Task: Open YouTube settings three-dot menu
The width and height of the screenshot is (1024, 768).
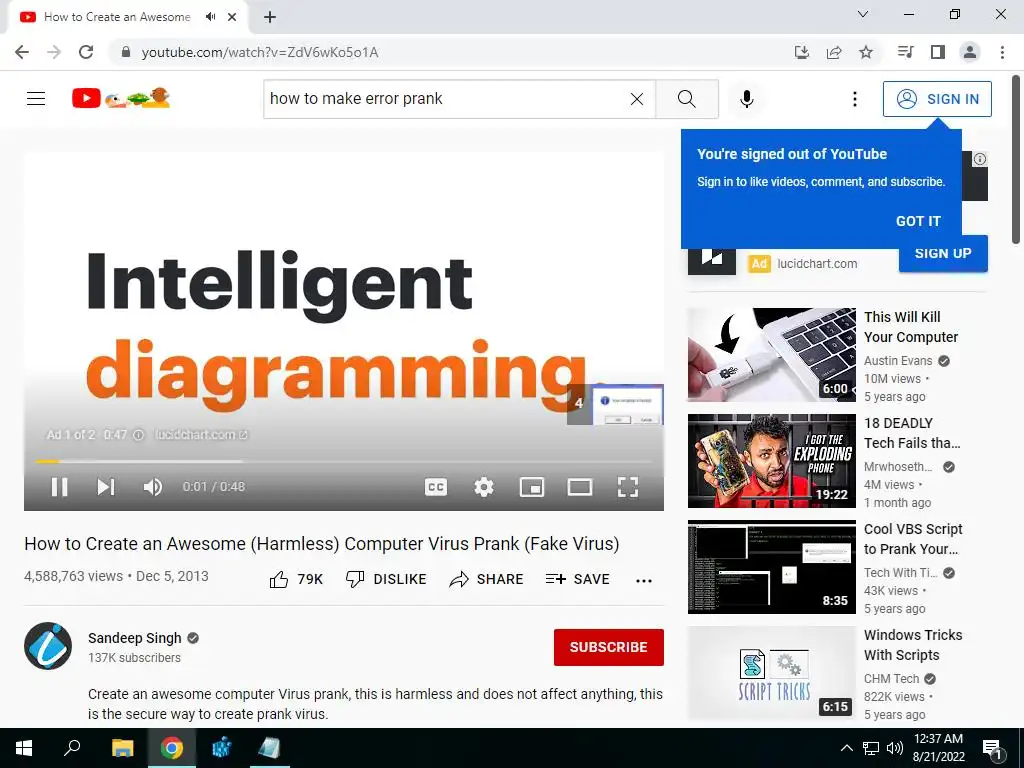Action: tap(854, 99)
